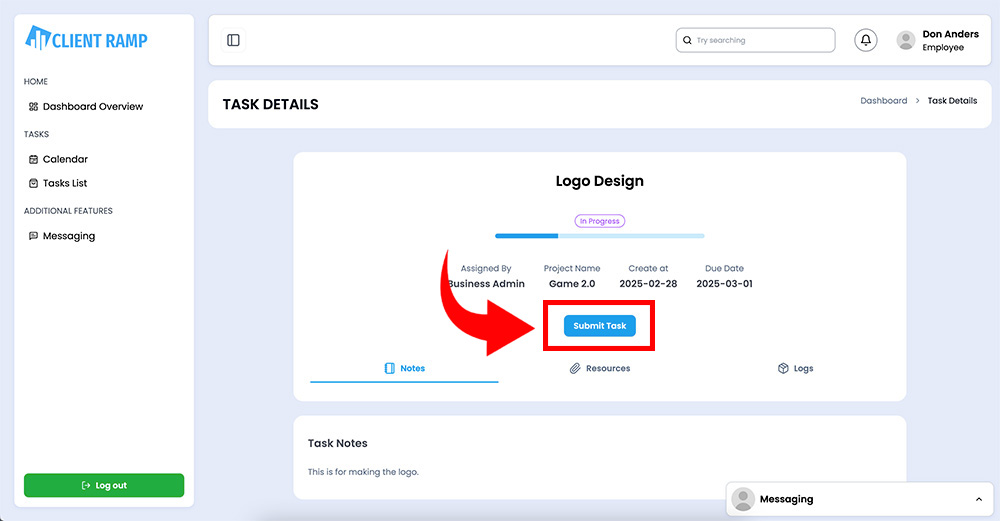Click the Don Anders profile name
The width and height of the screenshot is (1000, 521).
coord(950,34)
